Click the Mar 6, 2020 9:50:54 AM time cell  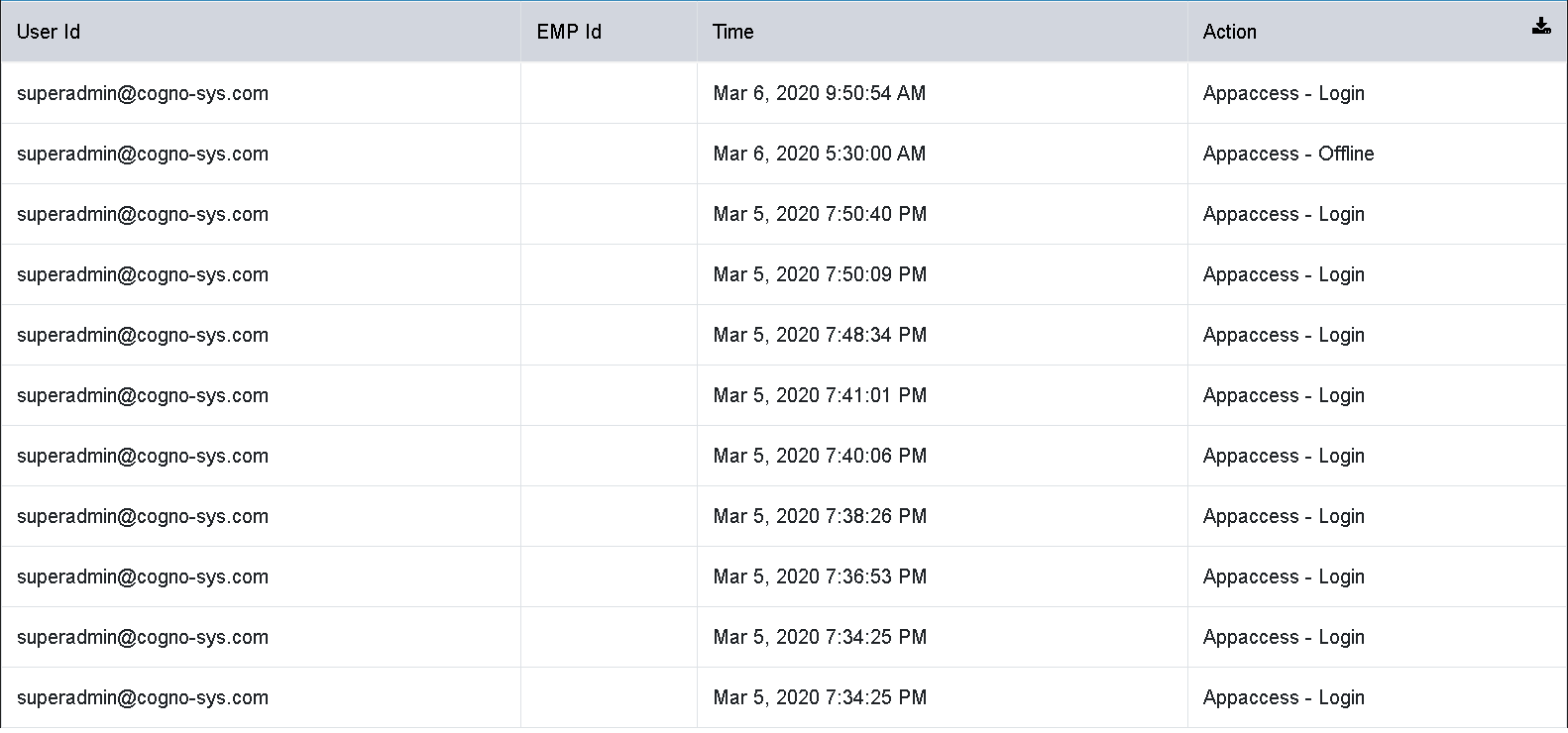tap(820, 93)
